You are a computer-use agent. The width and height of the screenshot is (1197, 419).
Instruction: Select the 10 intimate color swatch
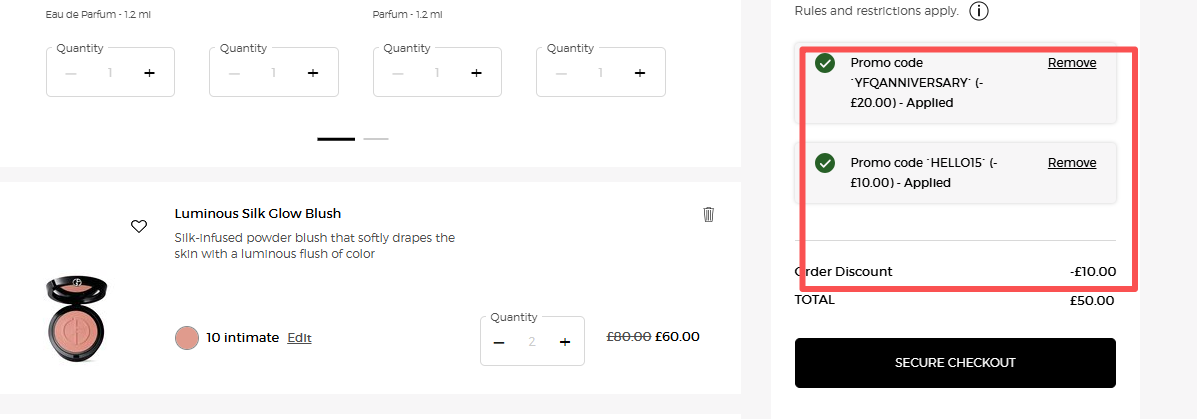pyautogui.click(x=187, y=338)
